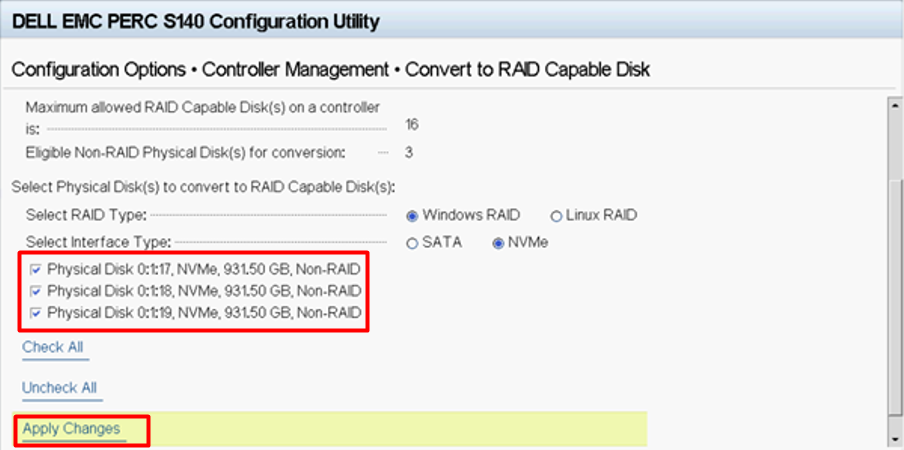This screenshot has width=904, height=450.
Task: Click the vertical scrollbar thumb
Action: pos(894,260)
